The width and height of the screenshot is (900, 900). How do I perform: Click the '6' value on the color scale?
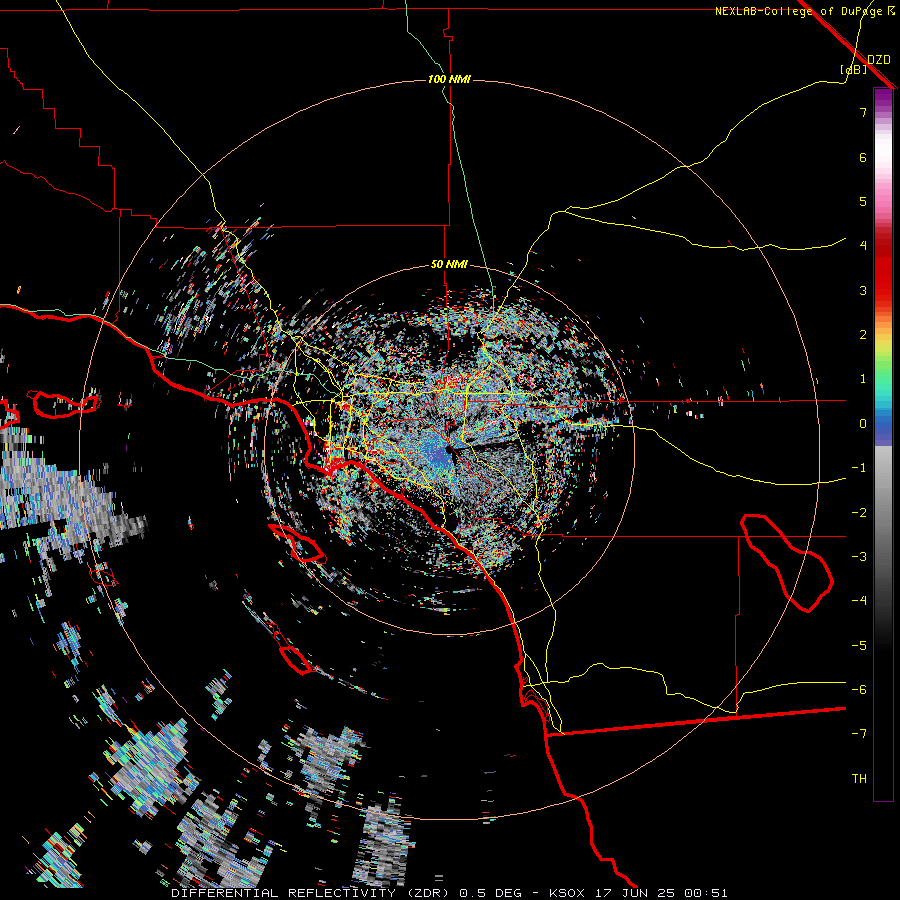(x=863, y=157)
